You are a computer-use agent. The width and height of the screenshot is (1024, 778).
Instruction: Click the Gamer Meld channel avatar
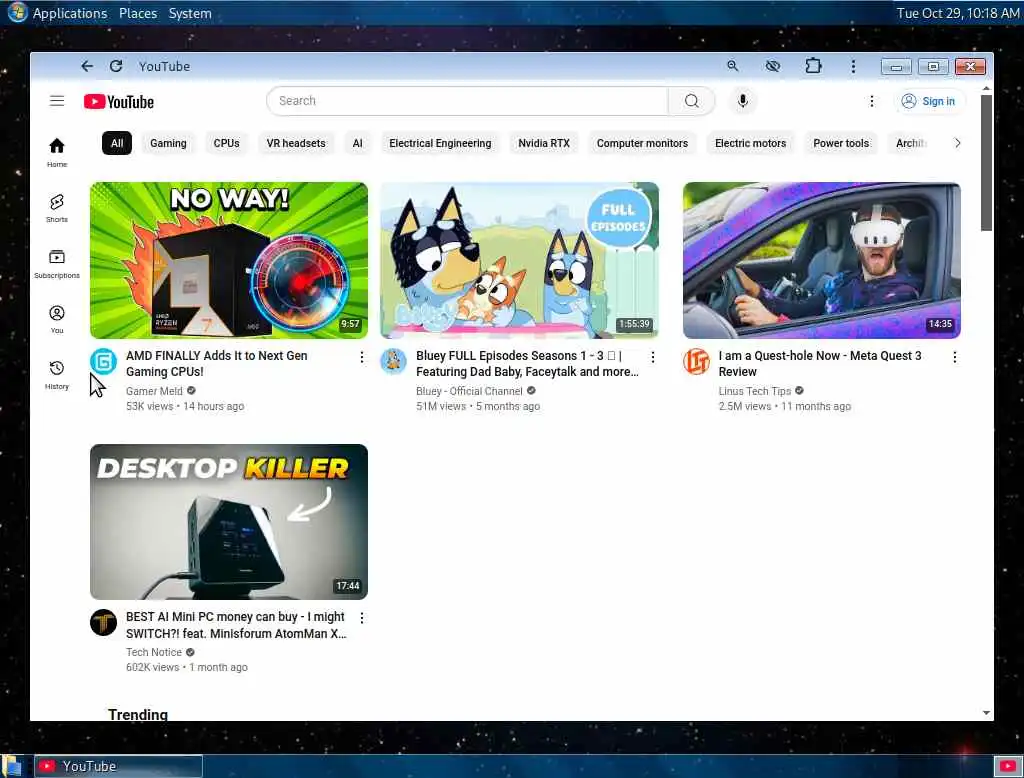103,361
